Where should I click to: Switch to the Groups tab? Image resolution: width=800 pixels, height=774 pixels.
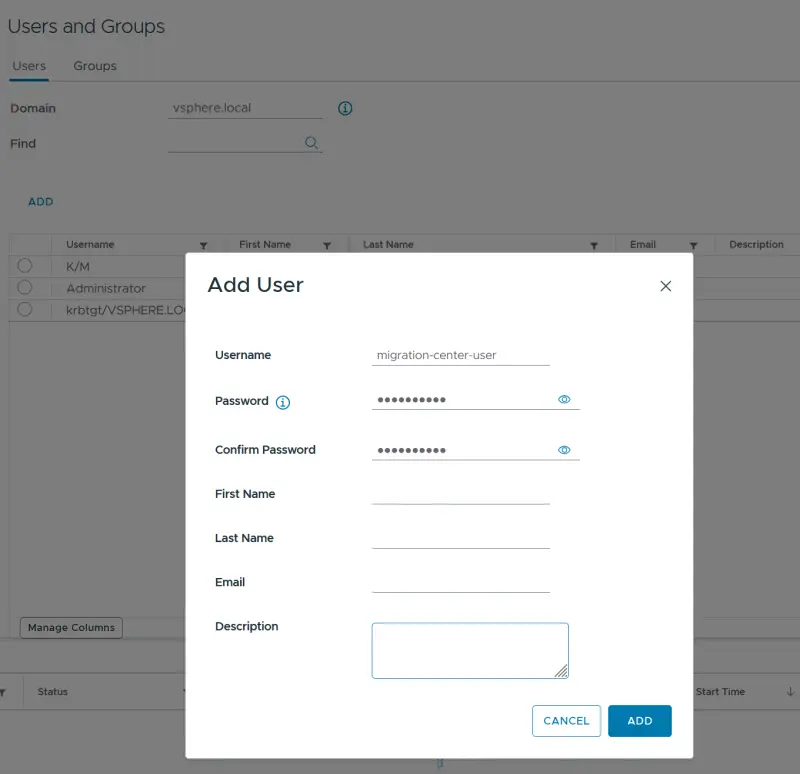coord(94,66)
